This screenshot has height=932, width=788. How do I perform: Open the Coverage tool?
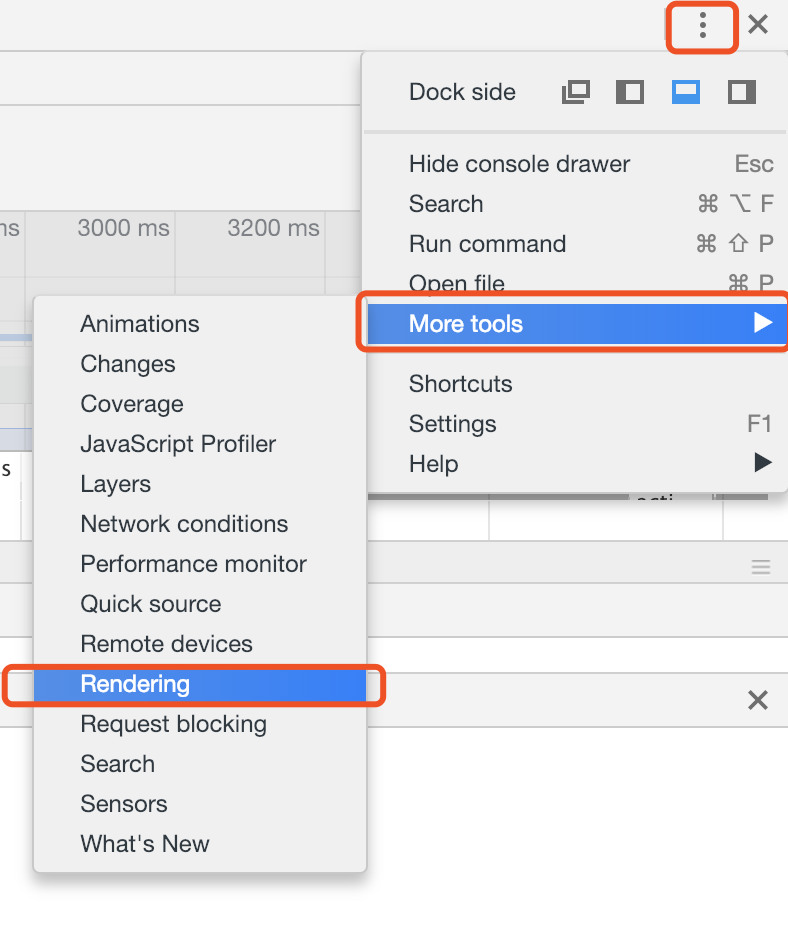point(132,404)
